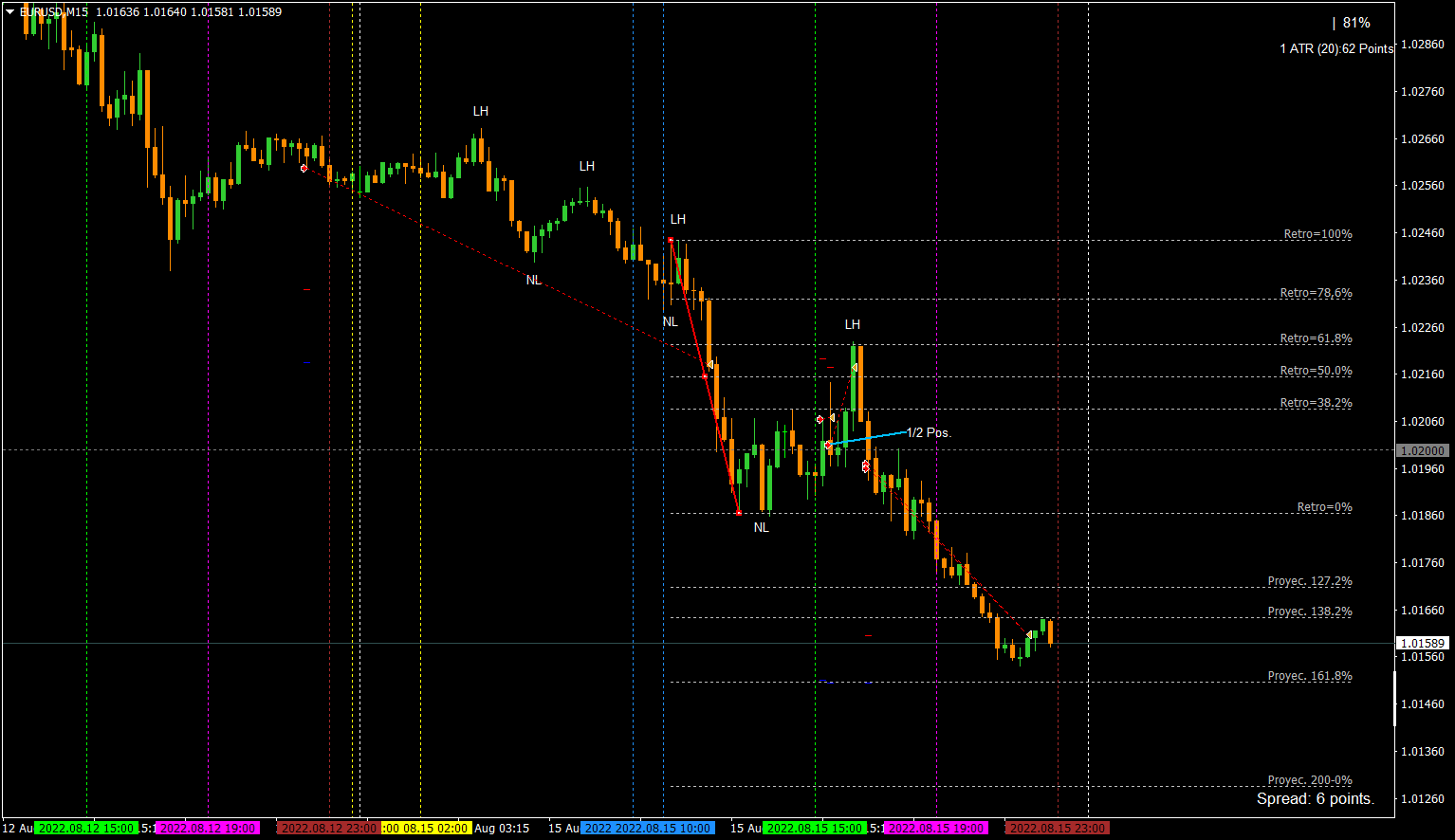Click the 'Proyec. 161.8%' projection label
1455x840 pixels.
tap(1310, 676)
